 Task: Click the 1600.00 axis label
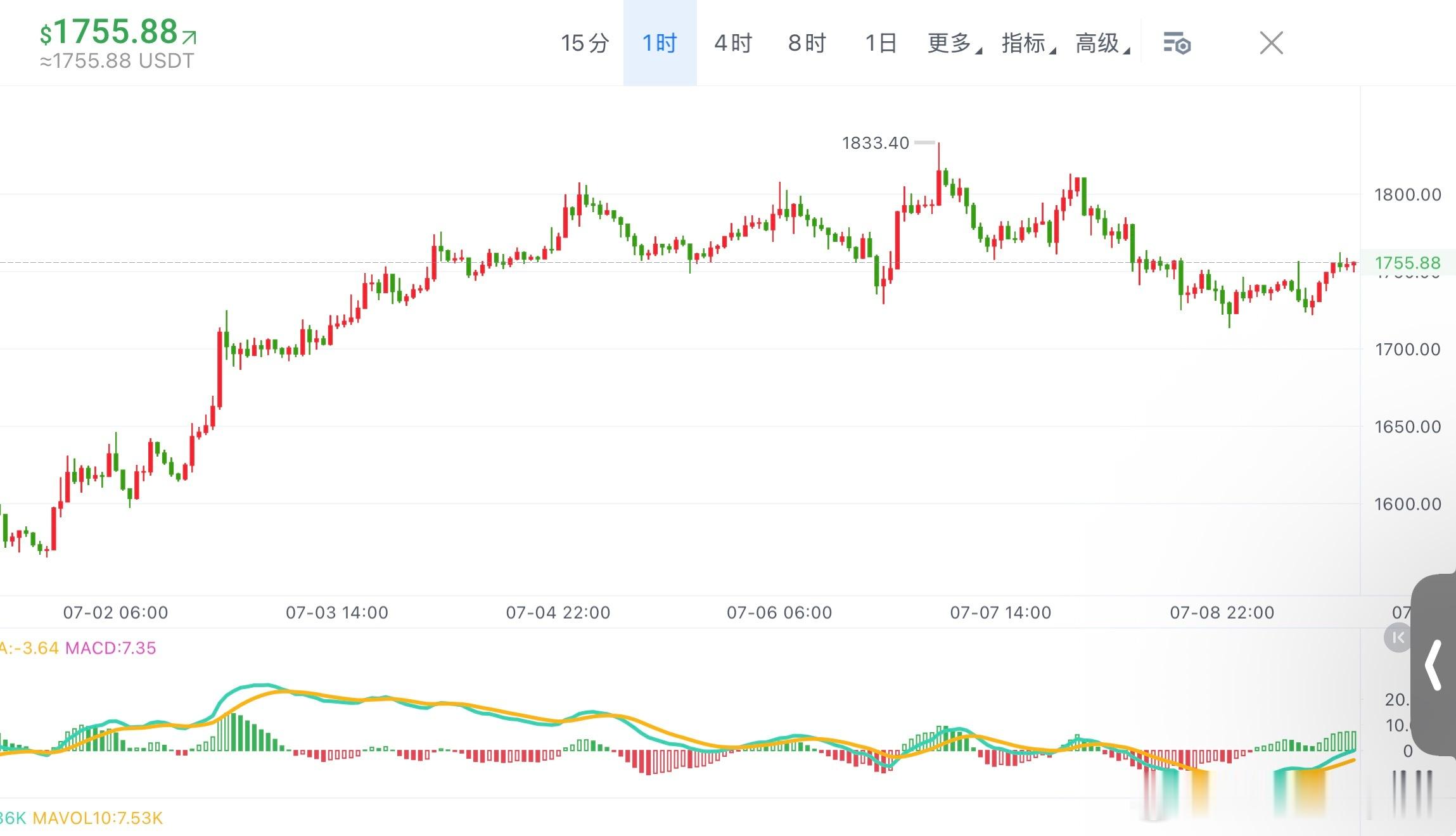click(x=1407, y=504)
